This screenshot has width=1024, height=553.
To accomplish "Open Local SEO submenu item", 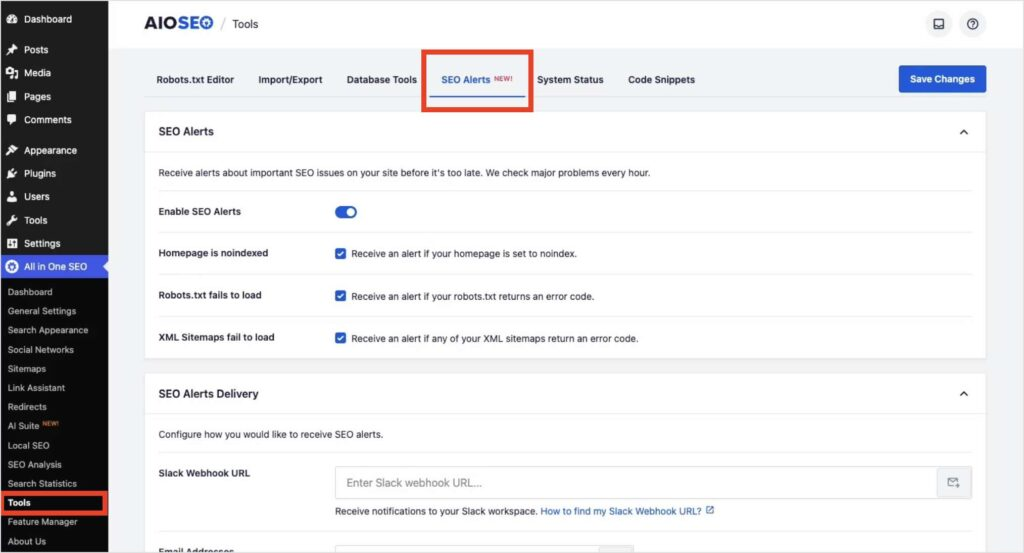I will (x=29, y=445).
